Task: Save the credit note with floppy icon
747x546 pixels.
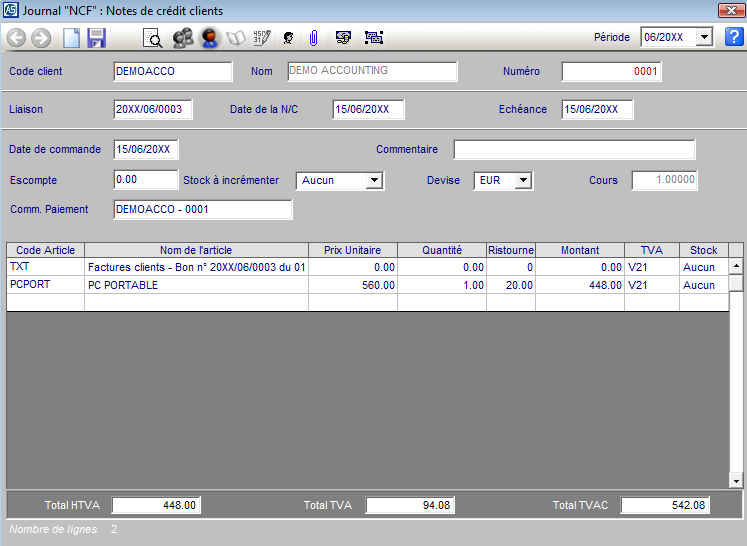Action: (x=96, y=38)
